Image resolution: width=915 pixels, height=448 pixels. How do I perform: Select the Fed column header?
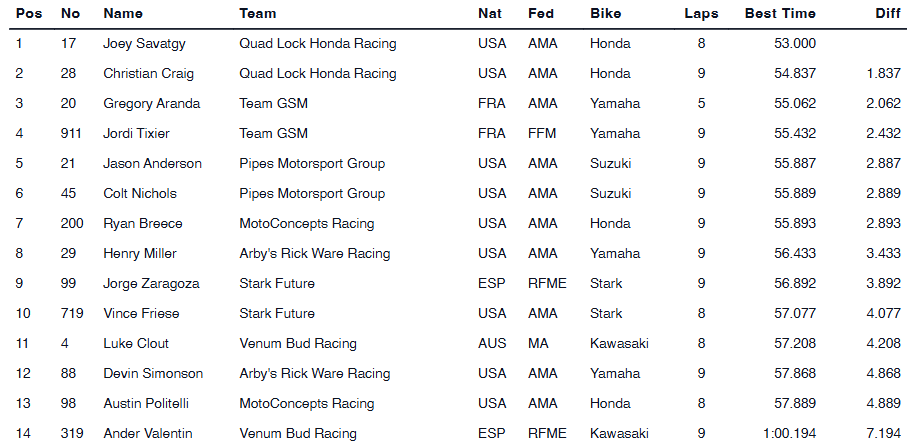(541, 14)
